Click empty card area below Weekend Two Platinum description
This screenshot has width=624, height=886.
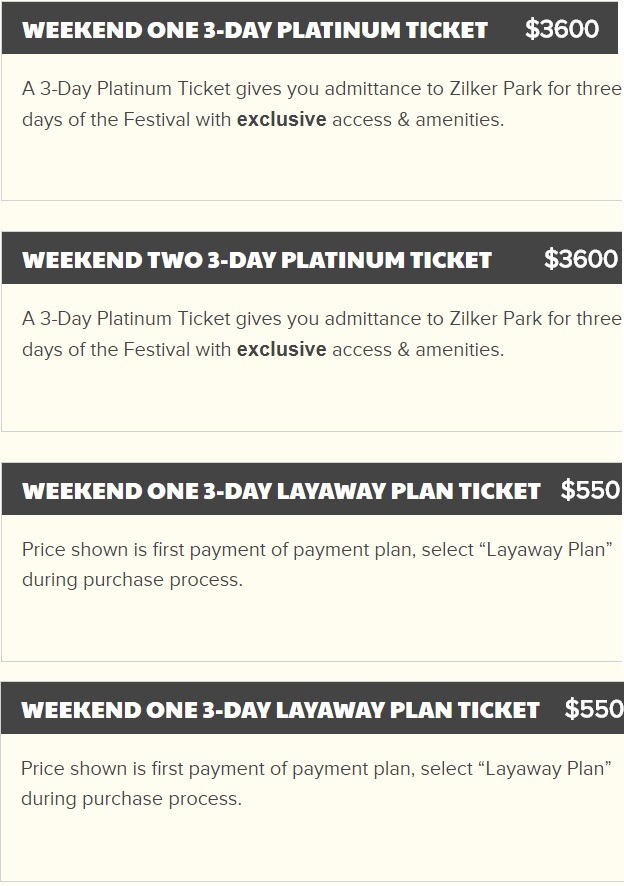pyautogui.click(x=312, y=396)
